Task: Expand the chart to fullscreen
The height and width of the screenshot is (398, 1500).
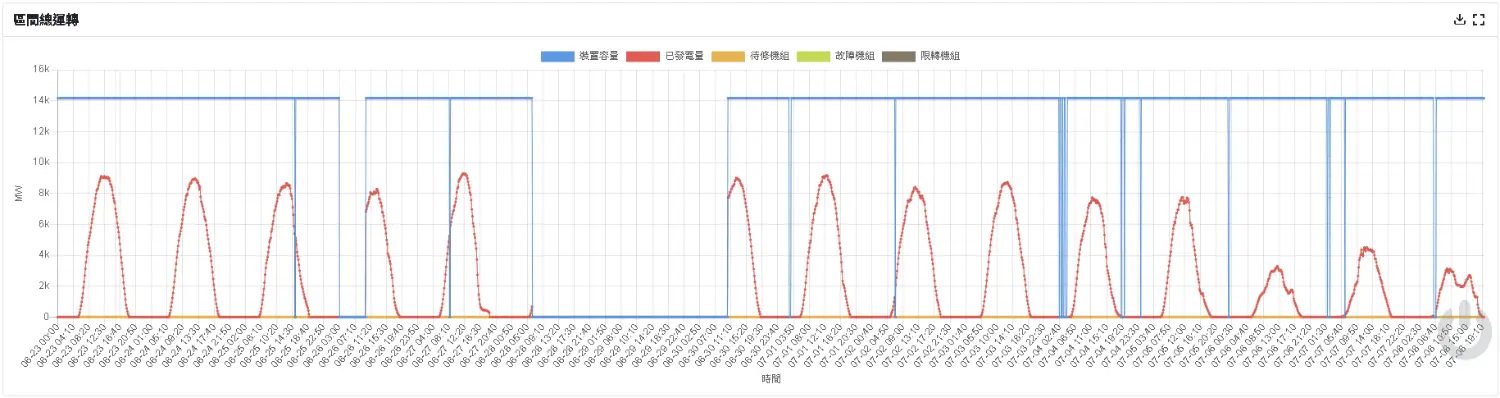Action: [1478, 20]
